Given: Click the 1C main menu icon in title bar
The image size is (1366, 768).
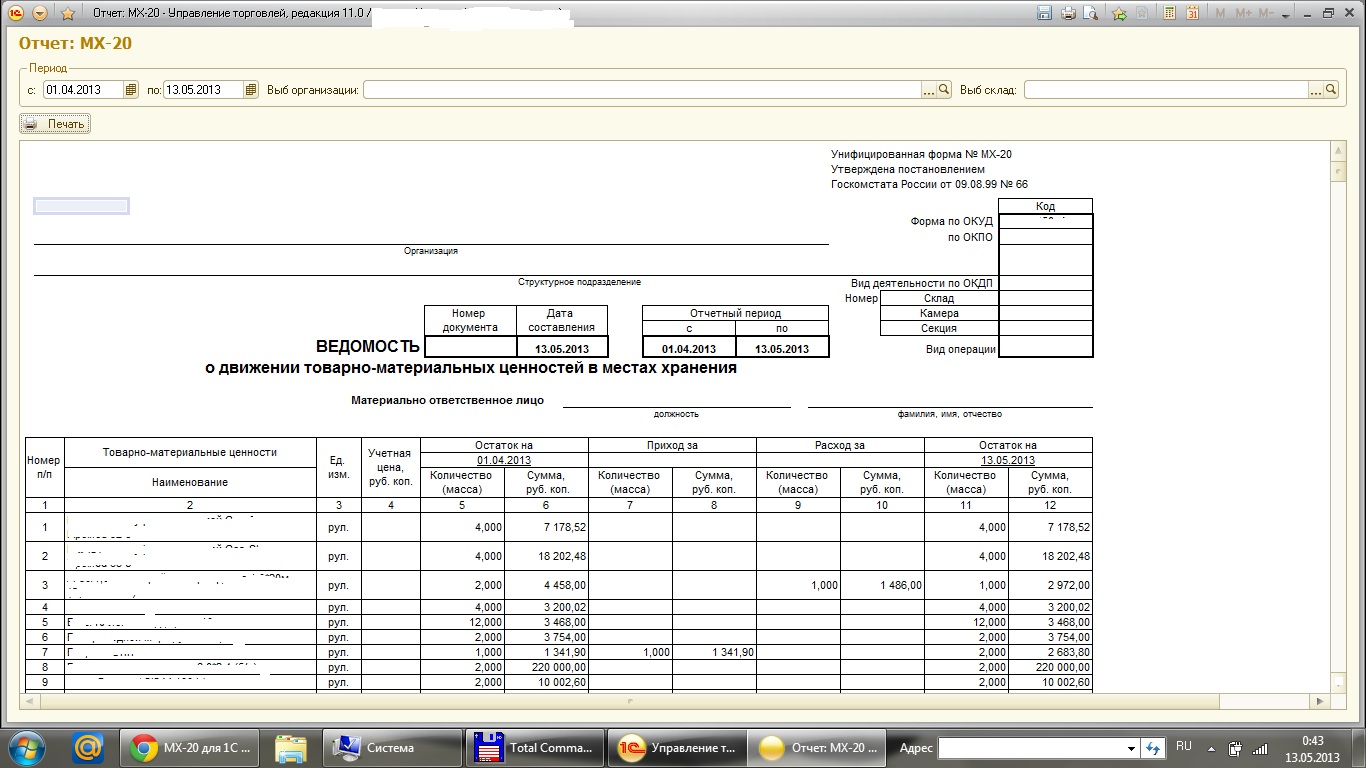Looking at the screenshot, I should pos(16,14).
